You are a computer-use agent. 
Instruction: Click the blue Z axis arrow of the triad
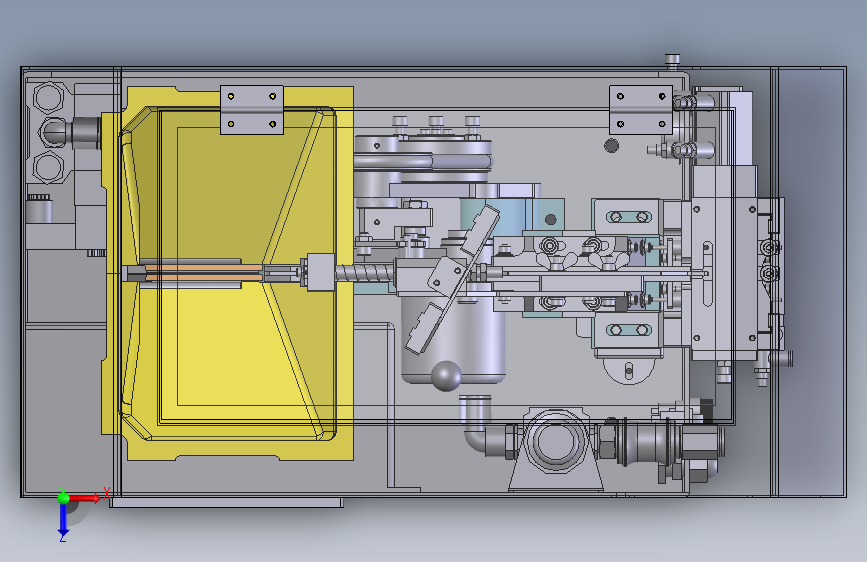pyautogui.click(x=63, y=519)
